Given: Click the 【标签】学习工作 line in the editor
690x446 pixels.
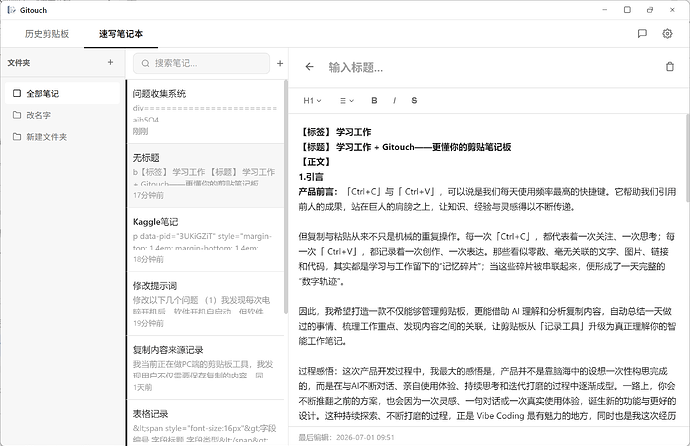Looking at the screenshot, I should (335, 132).
